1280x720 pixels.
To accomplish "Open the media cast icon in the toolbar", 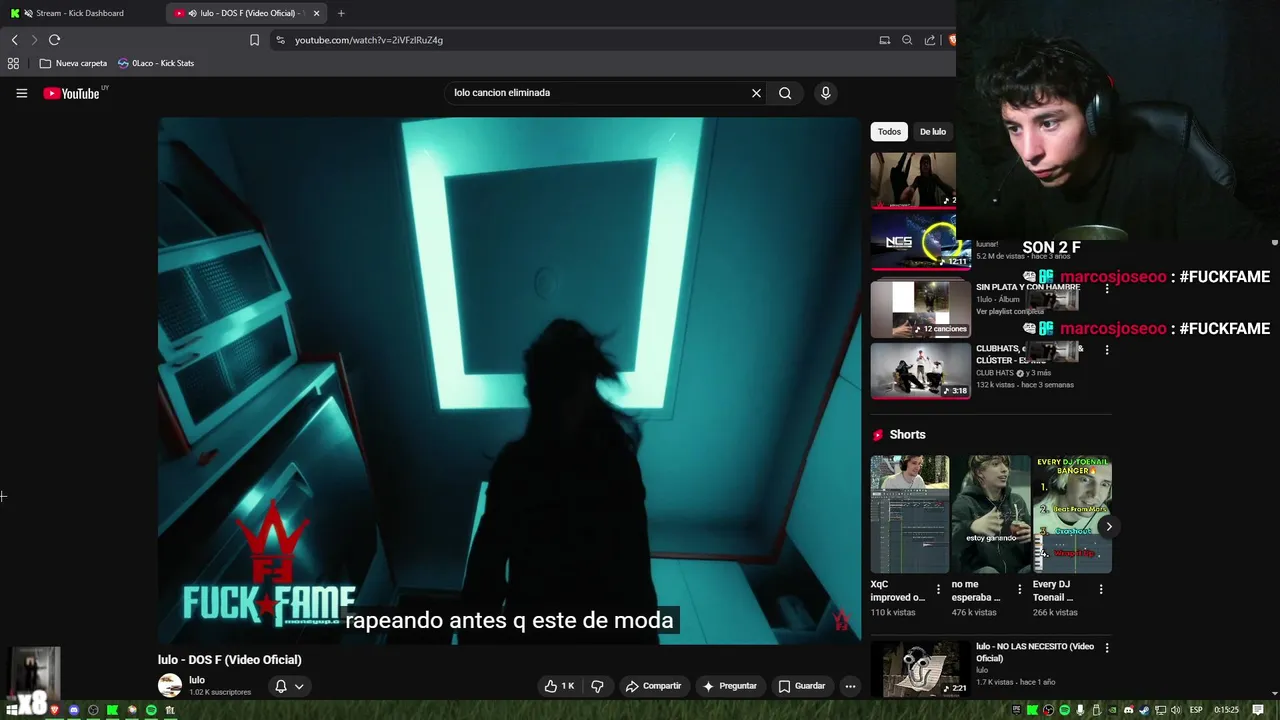I will pyautogui.click(x=884, y=40).
